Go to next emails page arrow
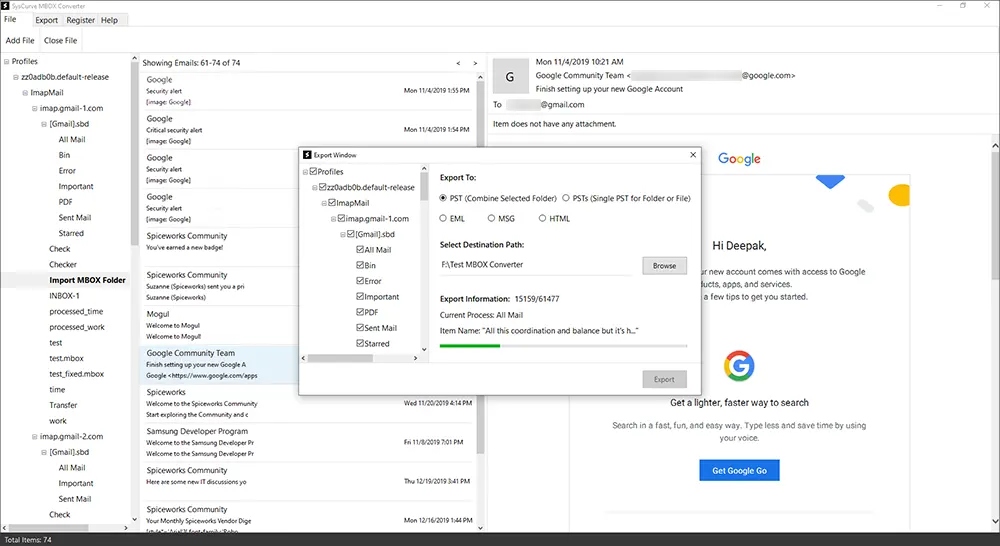The image size is (1000, 546). 475,63
